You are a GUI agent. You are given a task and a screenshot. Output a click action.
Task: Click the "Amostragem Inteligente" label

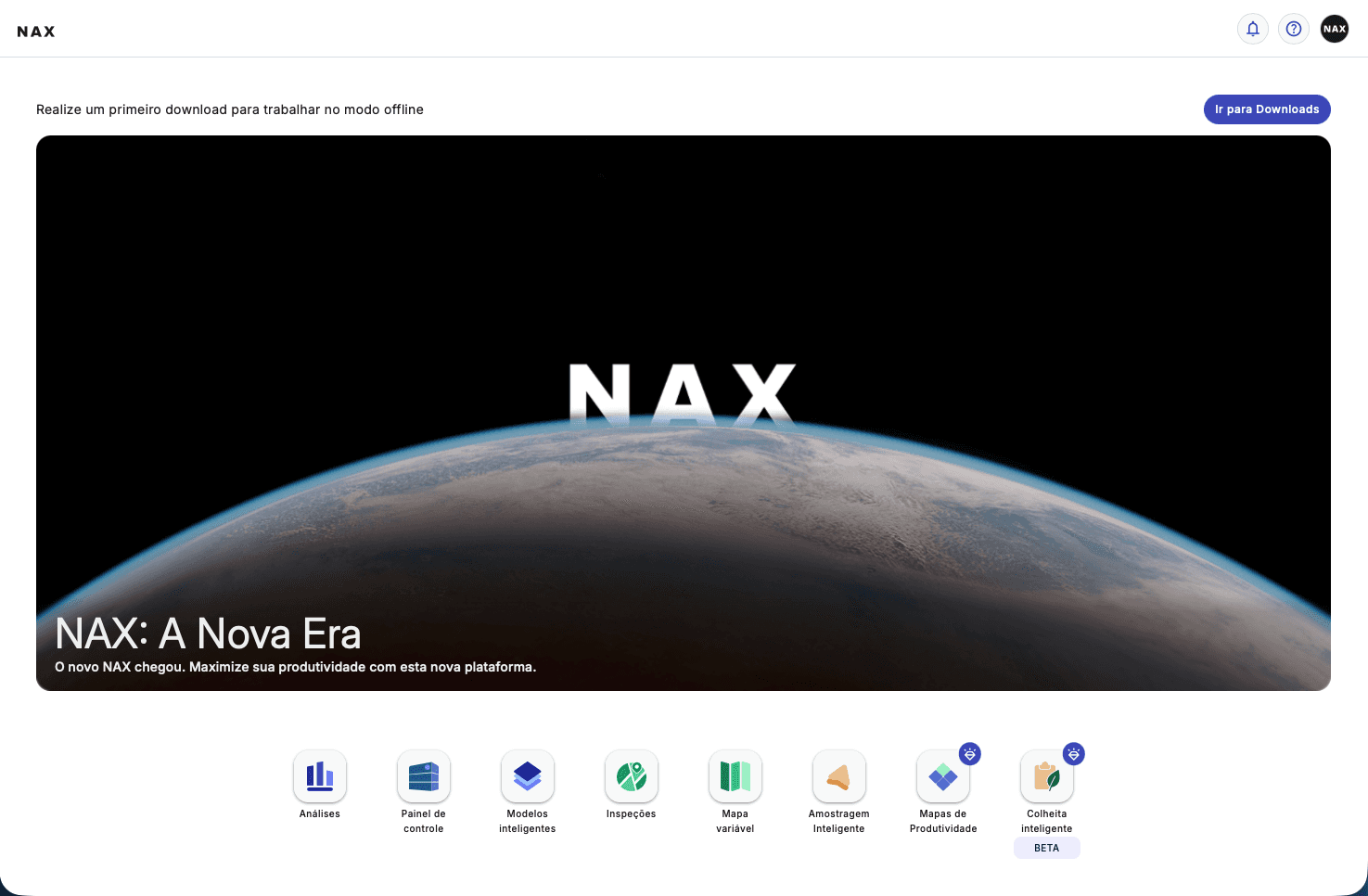[839, 821]
